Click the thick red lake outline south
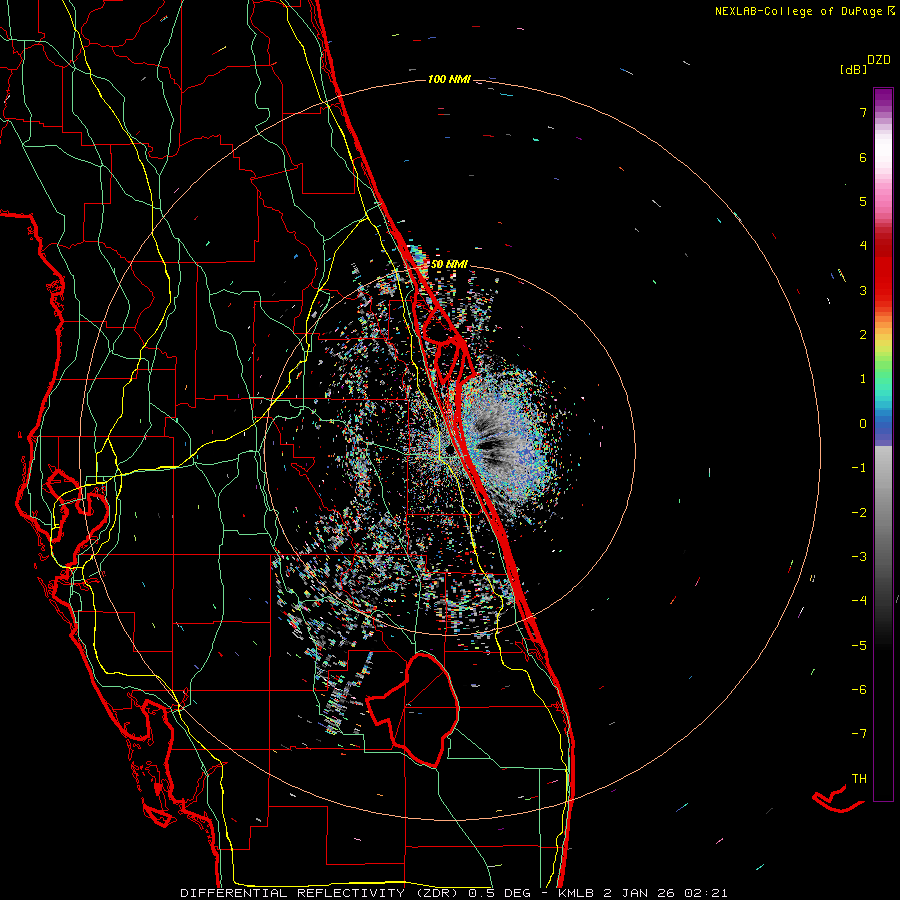Screen dimensions: 900x900 pyautogui.click(x=414, y=709)
